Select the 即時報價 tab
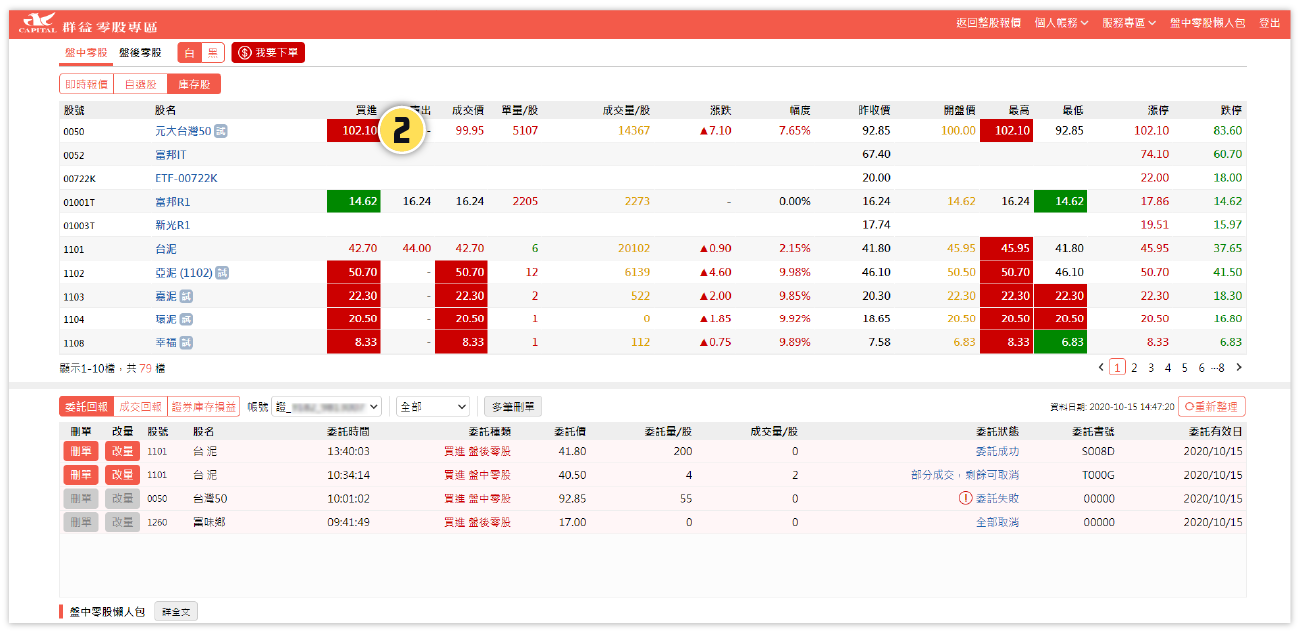Image resolution: width=1300 pixels, height=633 pixels. (x=86, y=85)
